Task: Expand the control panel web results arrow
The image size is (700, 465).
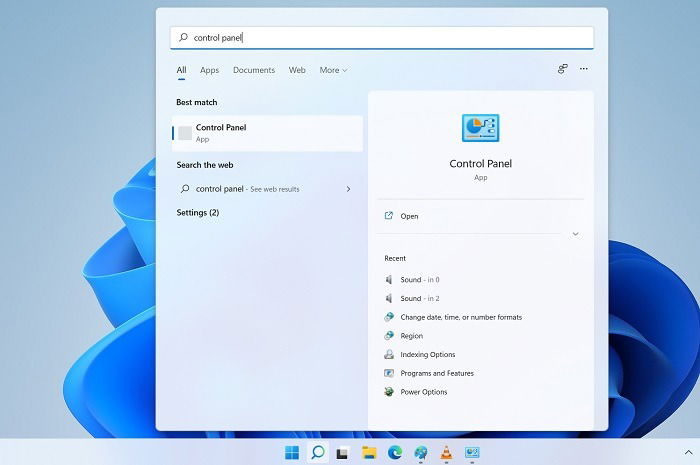Action: point(348,189)
